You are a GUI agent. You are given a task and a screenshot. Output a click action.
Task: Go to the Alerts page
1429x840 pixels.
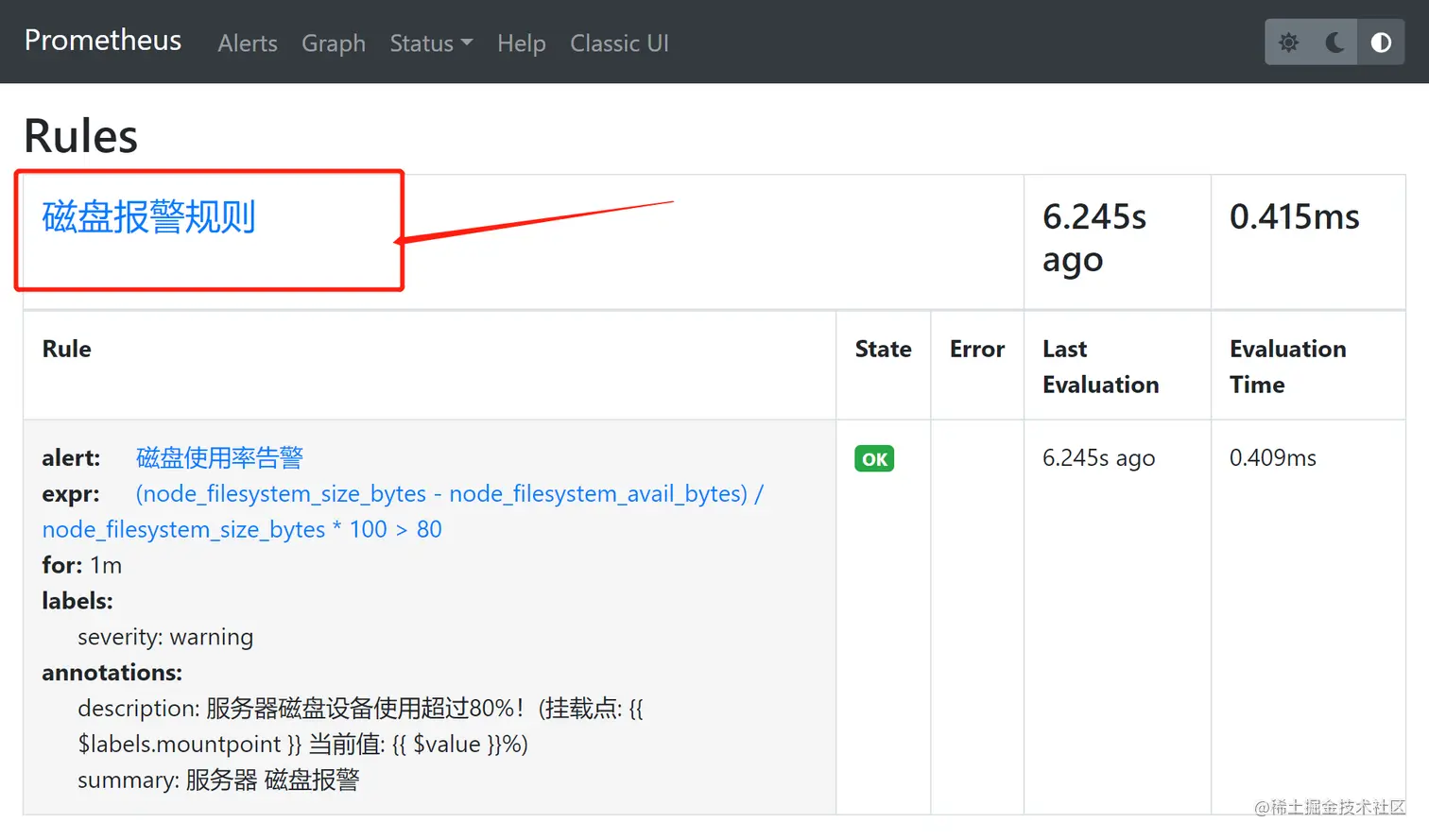tap(248, 43)
